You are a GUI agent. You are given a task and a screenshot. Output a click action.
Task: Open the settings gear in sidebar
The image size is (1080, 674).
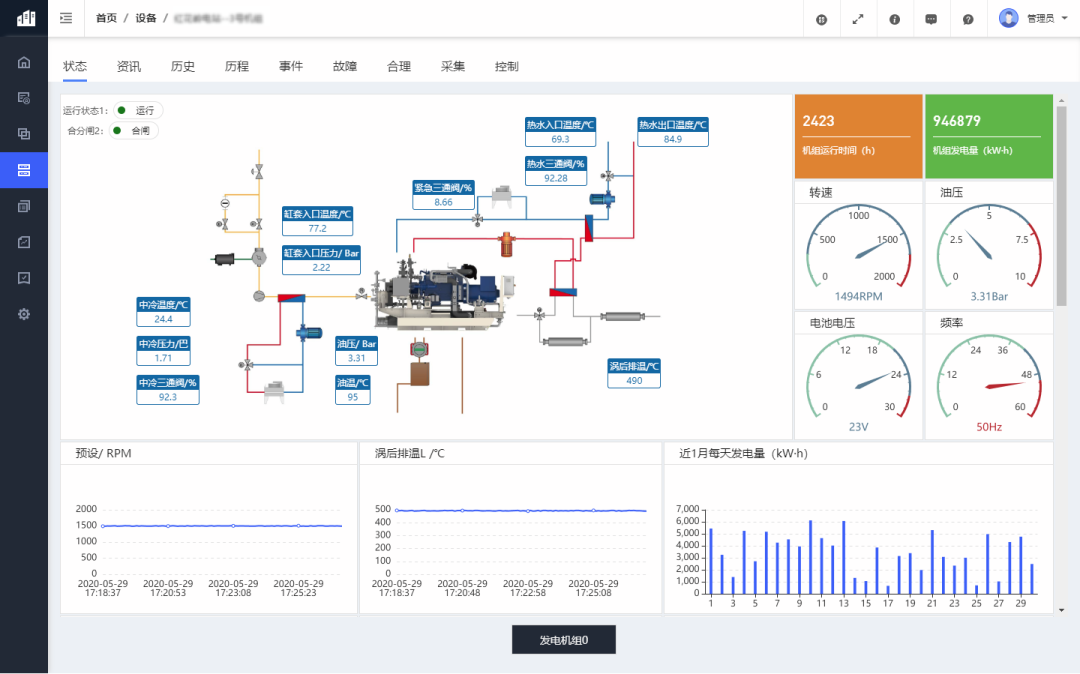click(x=24, y=313)
